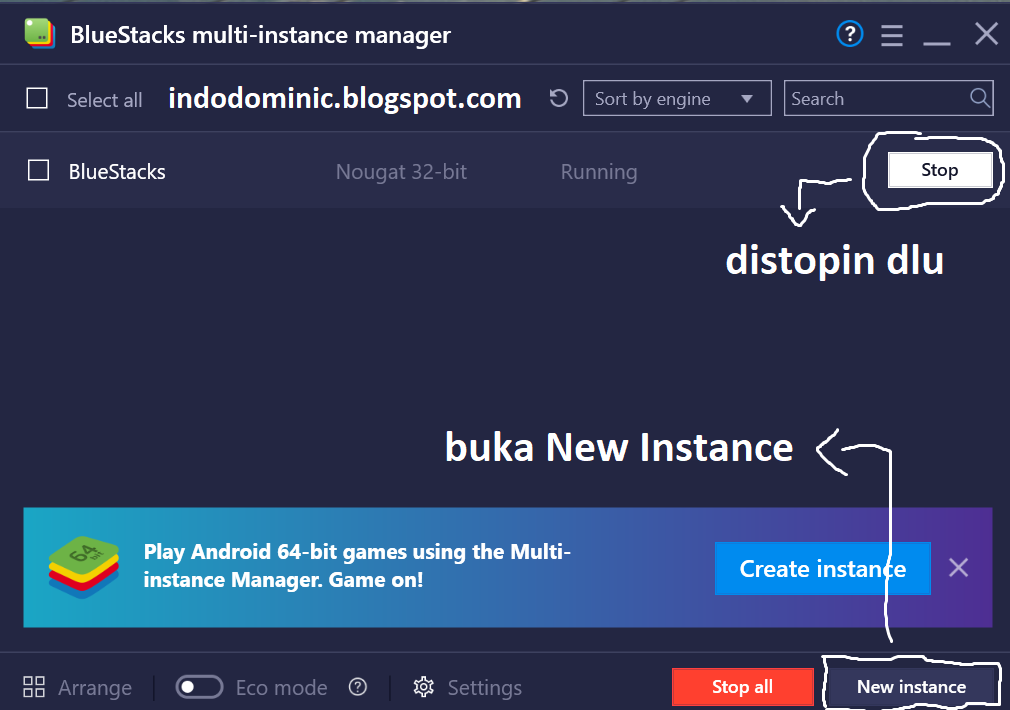
Task: Click the Arrange label
Action: coord(95,687)
